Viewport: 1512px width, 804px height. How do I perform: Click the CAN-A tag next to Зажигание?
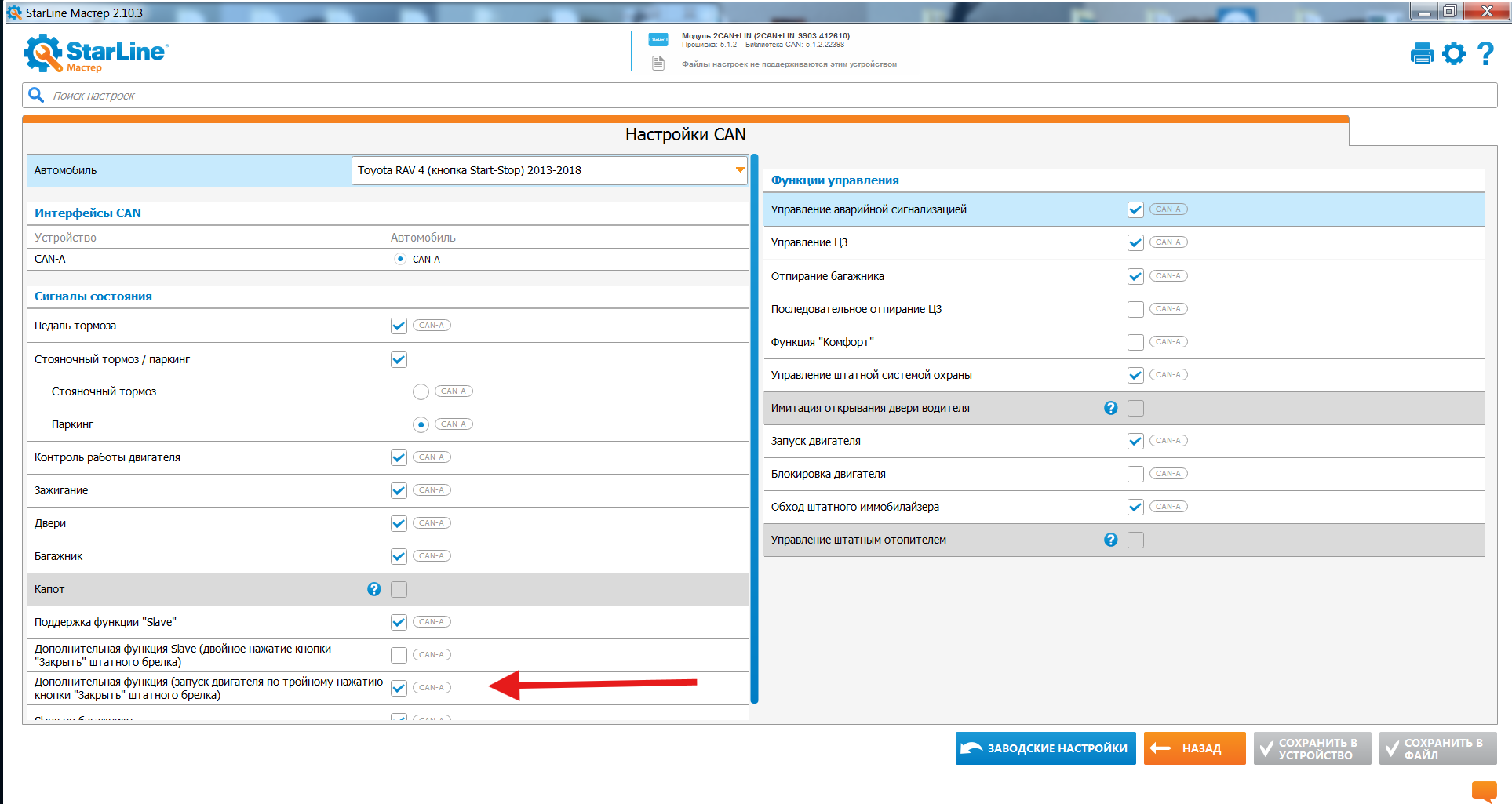432,490
